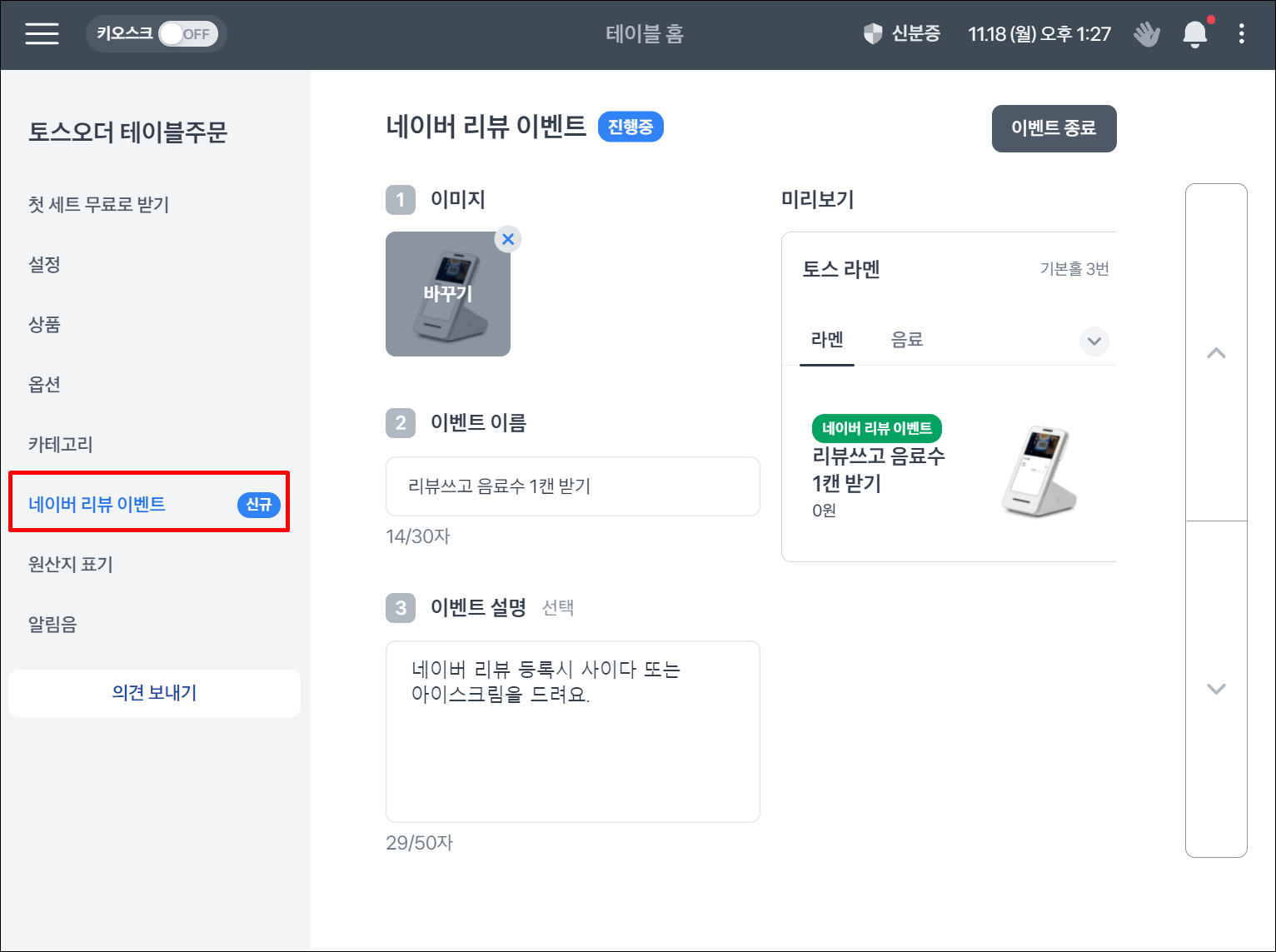
Task: Open the hamburger menu
Action: [42, 34]
